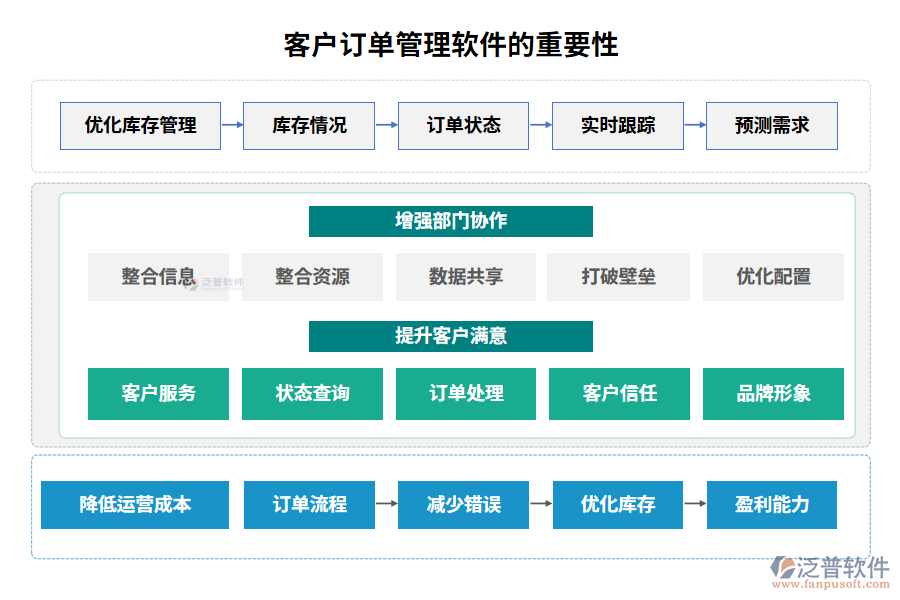The image size is (900, 600).
Task: Click the 打破壁垒 box
Action: [x=618, y=277]
